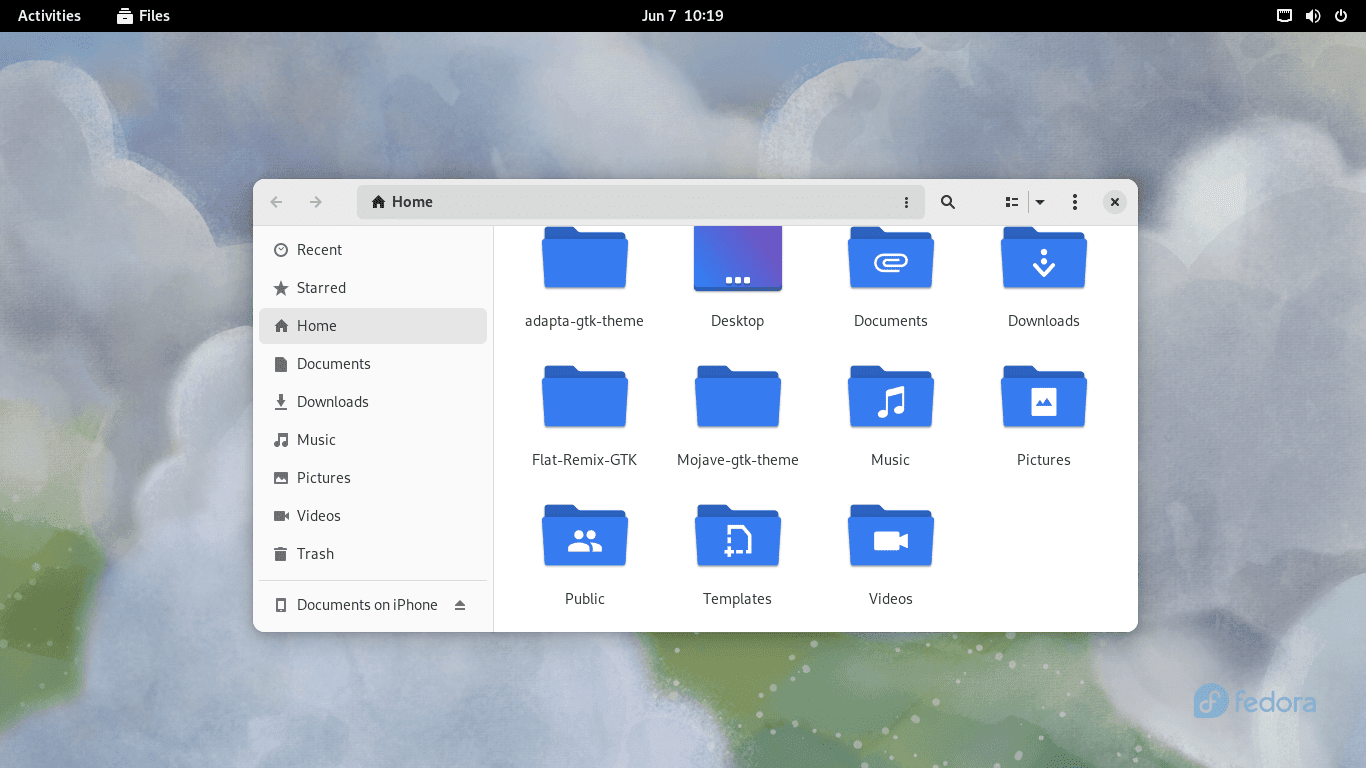
Task: Open the Mojave-gtk-theme folder icon
Action: click(738, 397)
